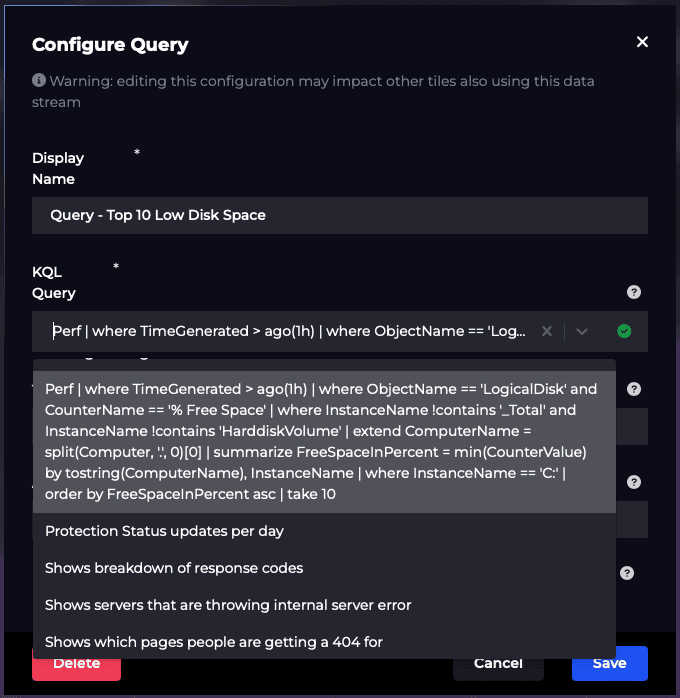Choose 'Shows which pages people are getting a 404 for'

click(214, 641)
